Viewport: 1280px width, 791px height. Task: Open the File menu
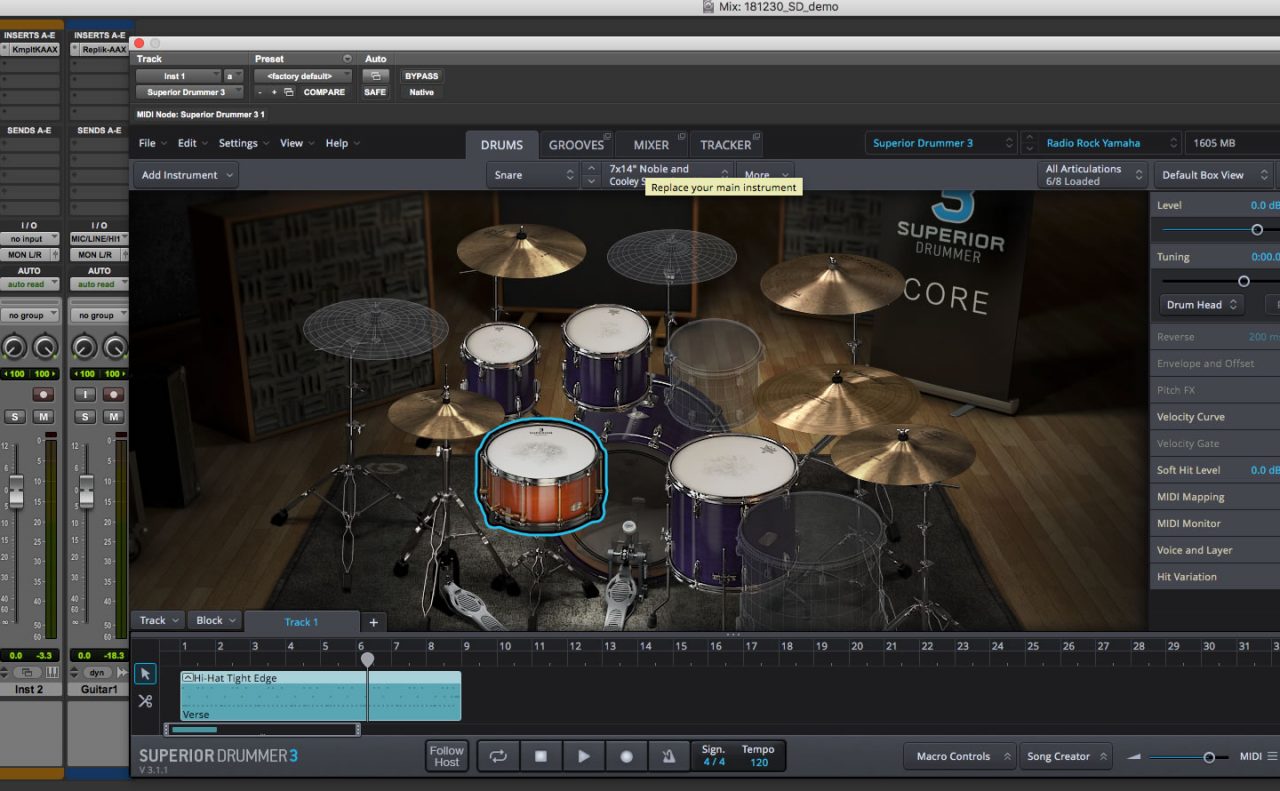pyautogui.click(x=152, y=143)
